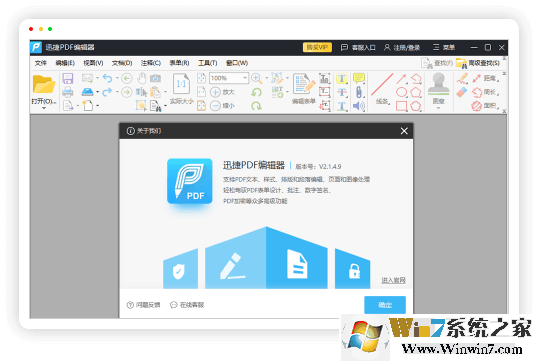Image resolution: width=539 pixels, height=363 pixels.
Task: Open the Tools menu (T)
Action: [x=208, y=63]
